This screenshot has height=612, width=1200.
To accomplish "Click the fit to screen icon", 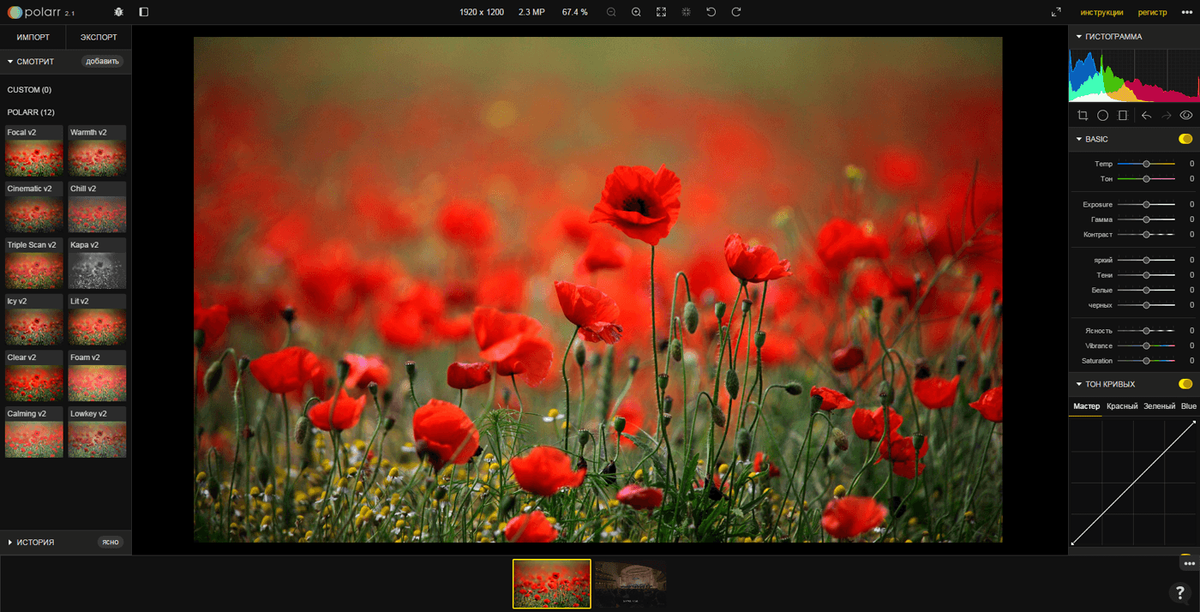I will (661, 12).
